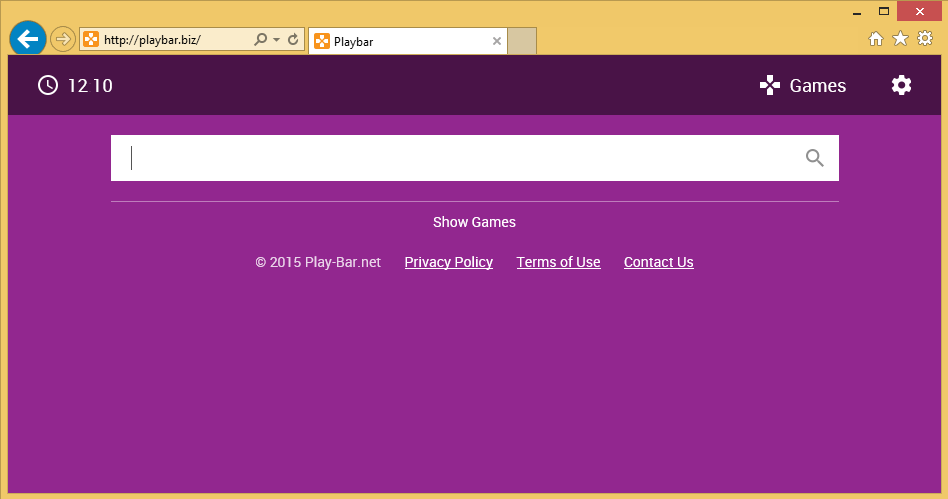Screen dimensions: 948x499
Task: Open a new blank tab
Action: [523, 41]
